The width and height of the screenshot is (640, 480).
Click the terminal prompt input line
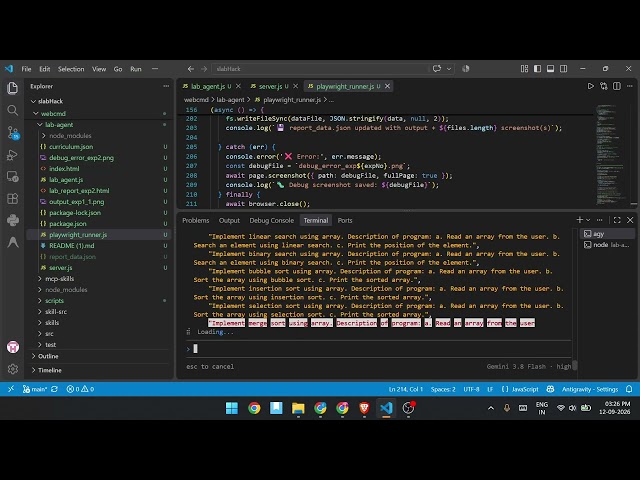378,349
